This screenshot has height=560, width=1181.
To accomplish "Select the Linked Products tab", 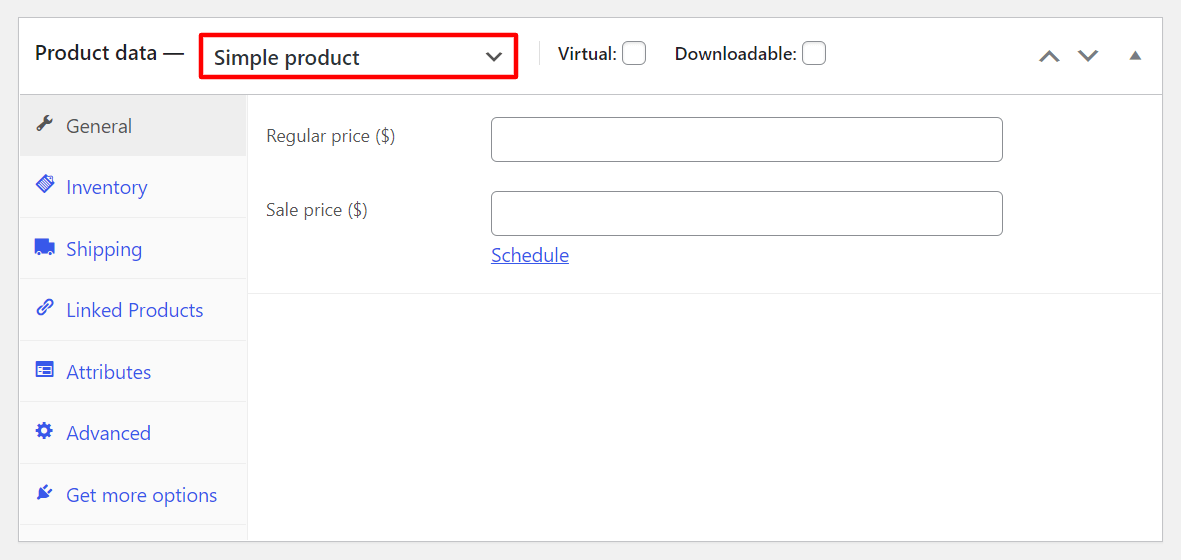I will tap(133, 310).
